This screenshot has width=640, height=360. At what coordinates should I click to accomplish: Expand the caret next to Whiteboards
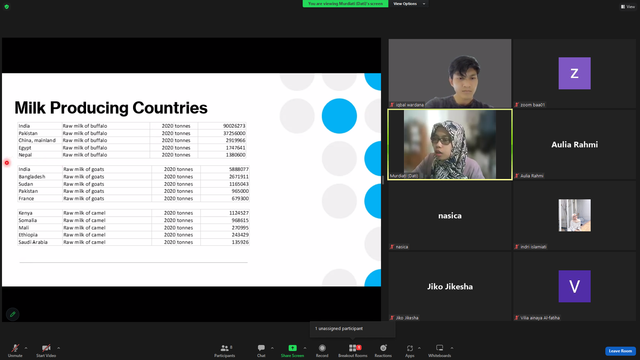tap(452, 348)
